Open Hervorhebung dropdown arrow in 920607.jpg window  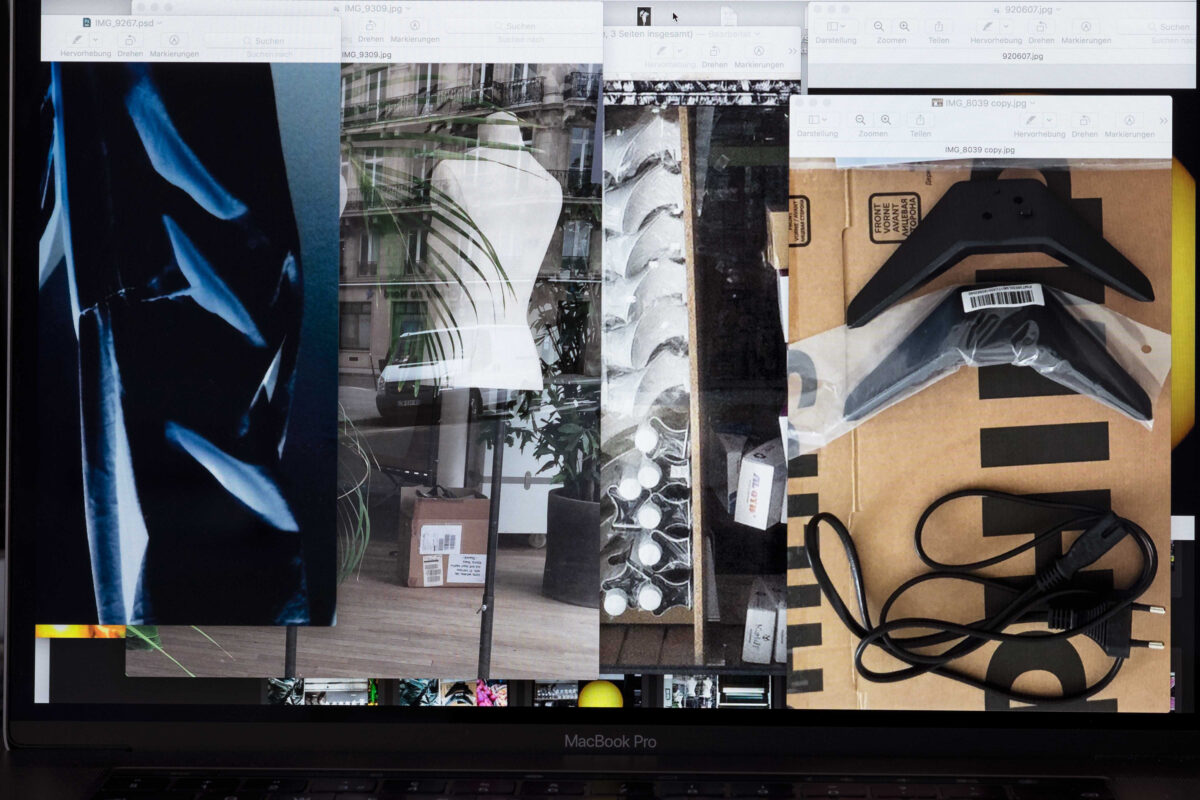point(1007,26)
